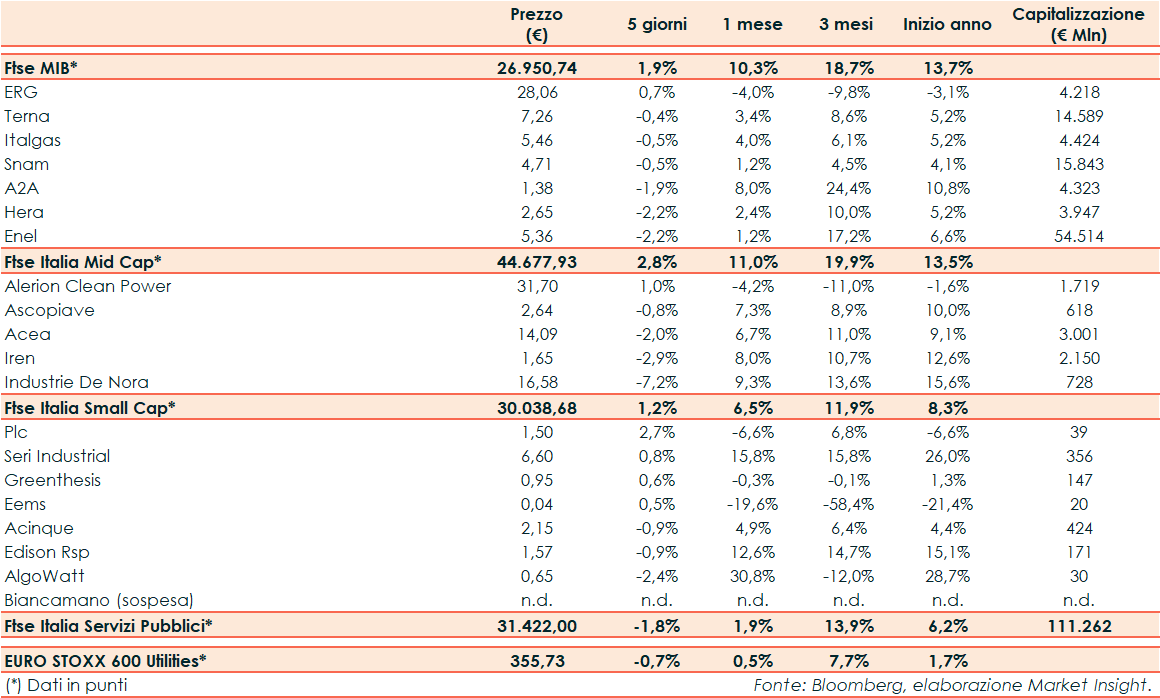The width and height of the screenshot is (1160, 698).
Task: Select the Enel row label
Action: [23, 236]
